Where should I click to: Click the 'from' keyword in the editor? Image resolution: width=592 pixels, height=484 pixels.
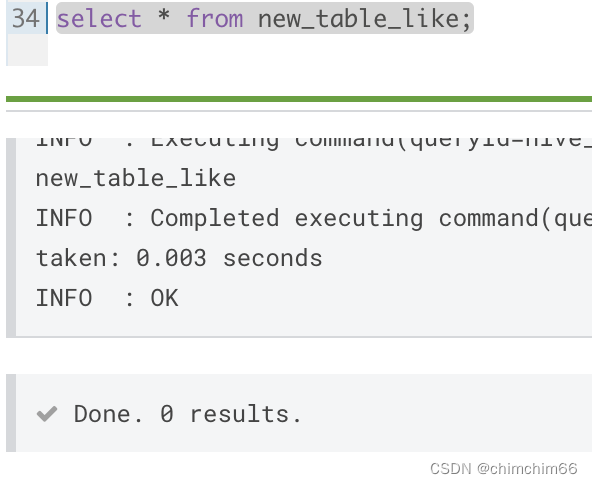click(215, 18)
